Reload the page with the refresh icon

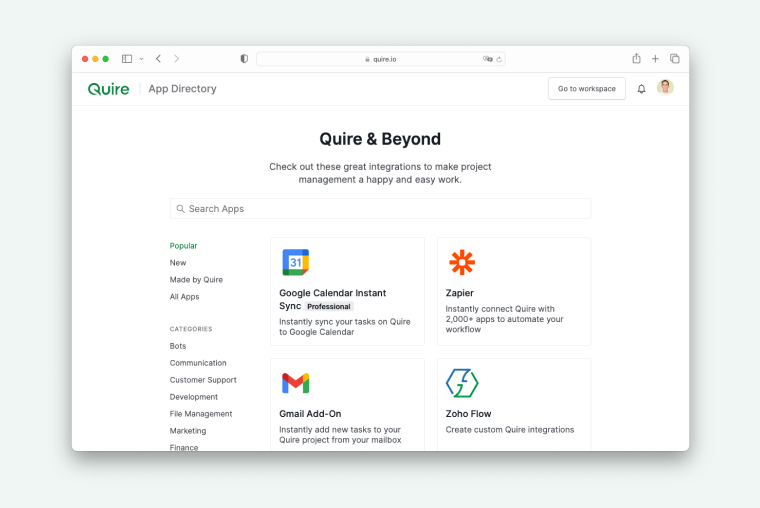tap(499, 59)
